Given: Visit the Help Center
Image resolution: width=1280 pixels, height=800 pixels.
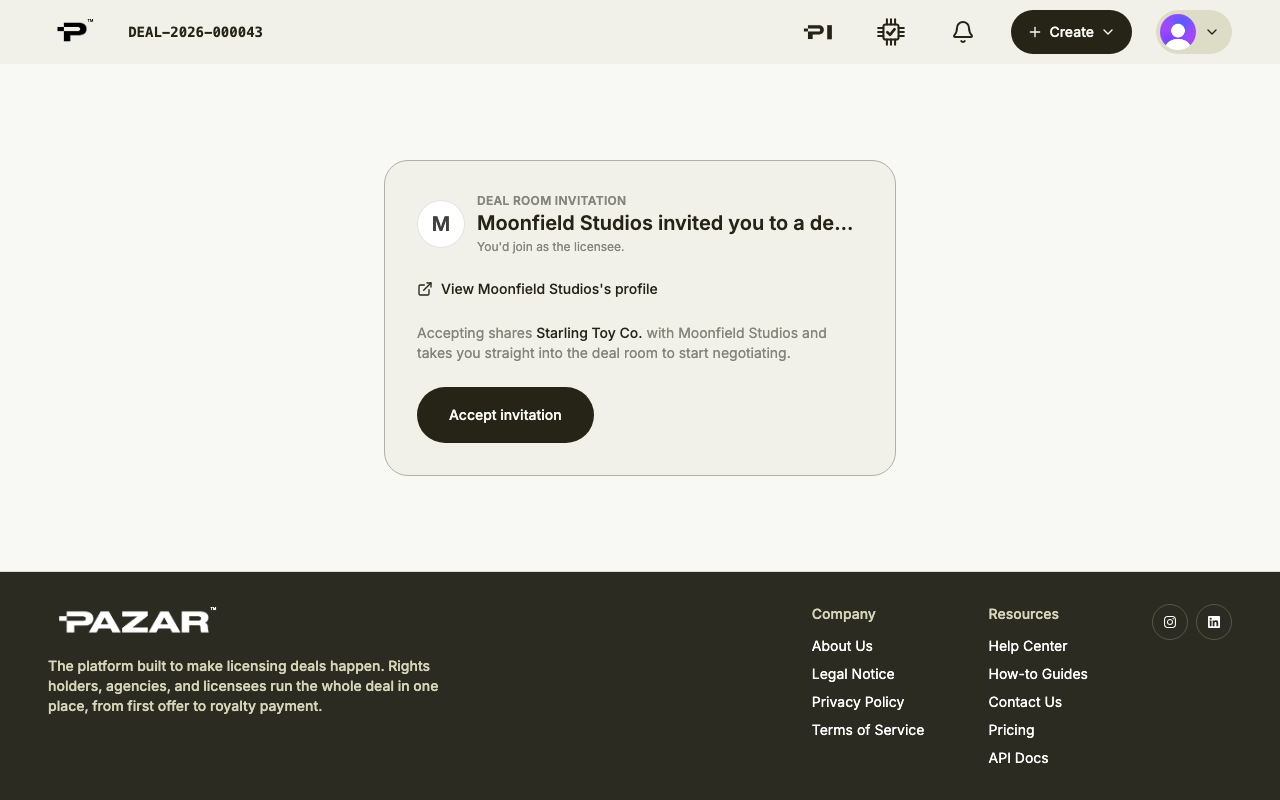Looking at the screenshot, I should pyautogui.click(x=1028, y=646).
